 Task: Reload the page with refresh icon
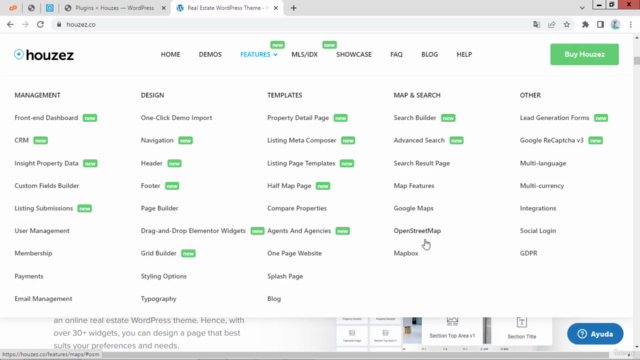click(x=40, y=24)
